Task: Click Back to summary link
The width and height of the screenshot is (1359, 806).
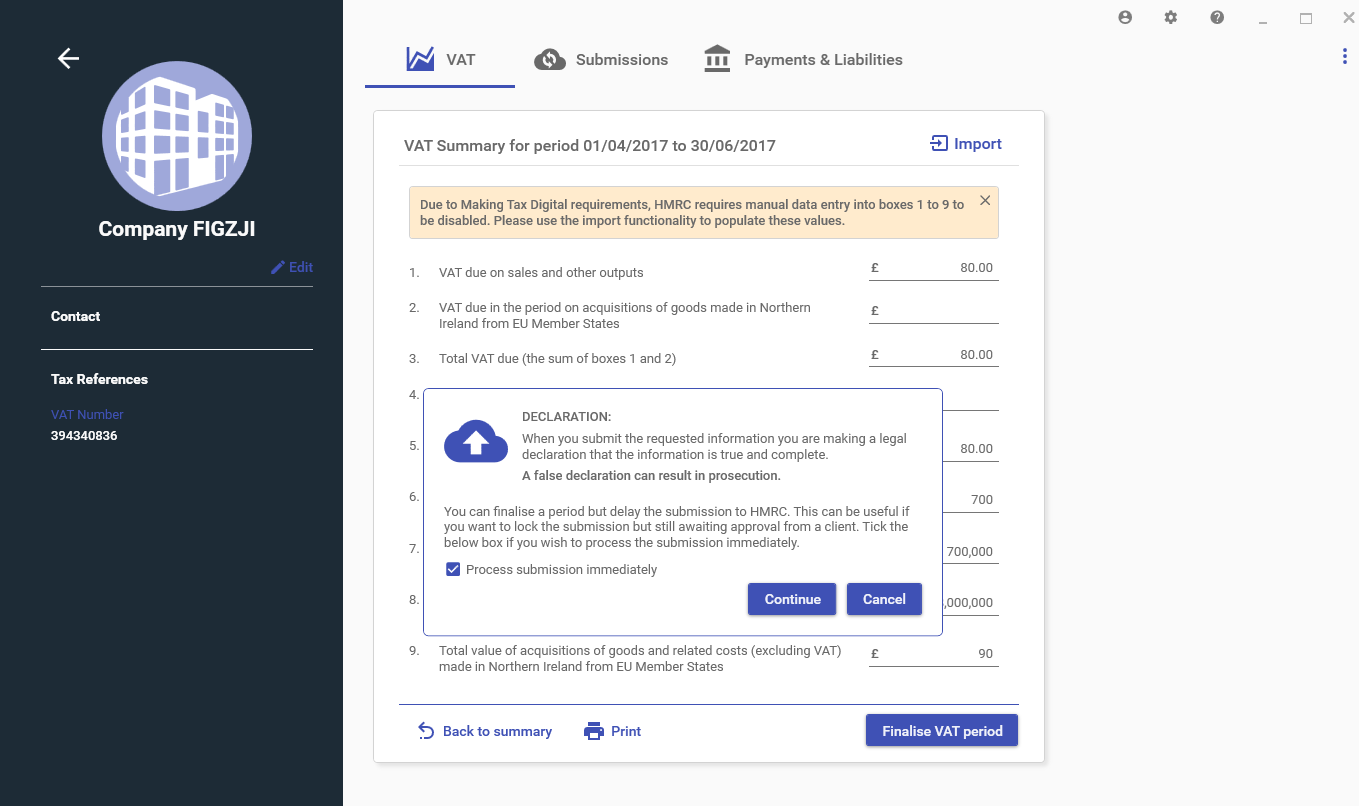Action: click(x=485, y=731)
